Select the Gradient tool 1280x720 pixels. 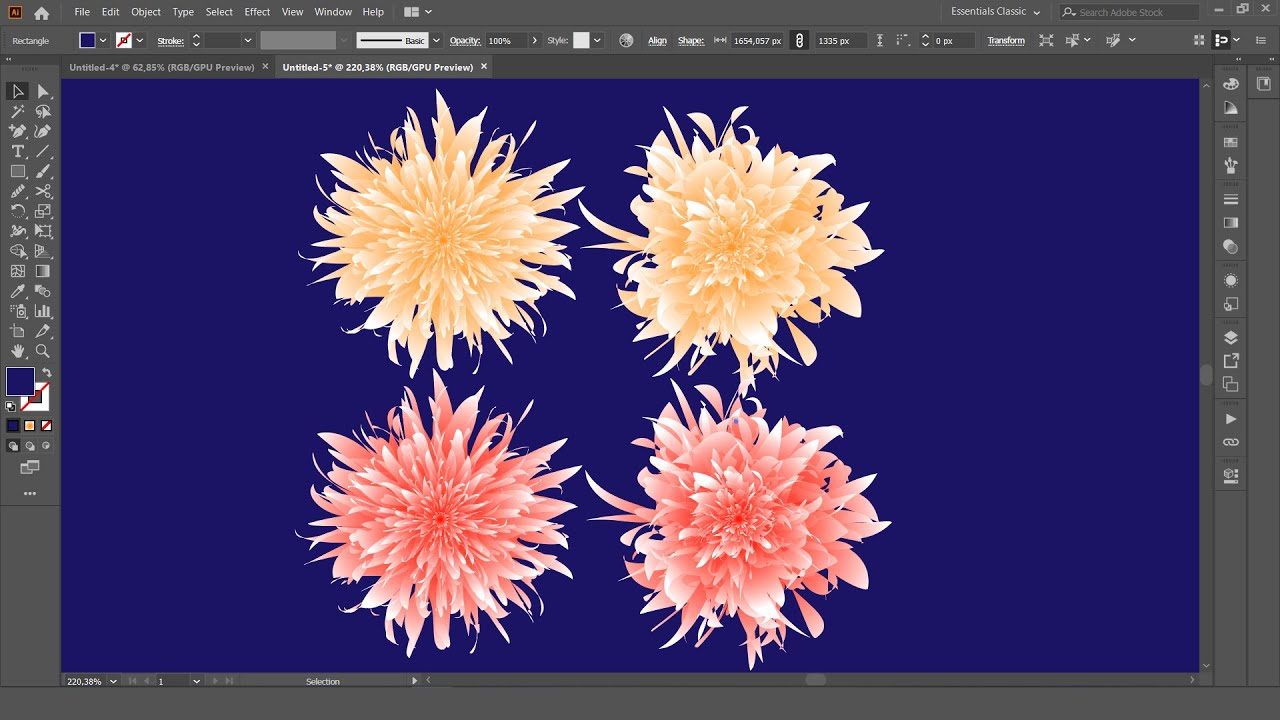click(43, 271)
